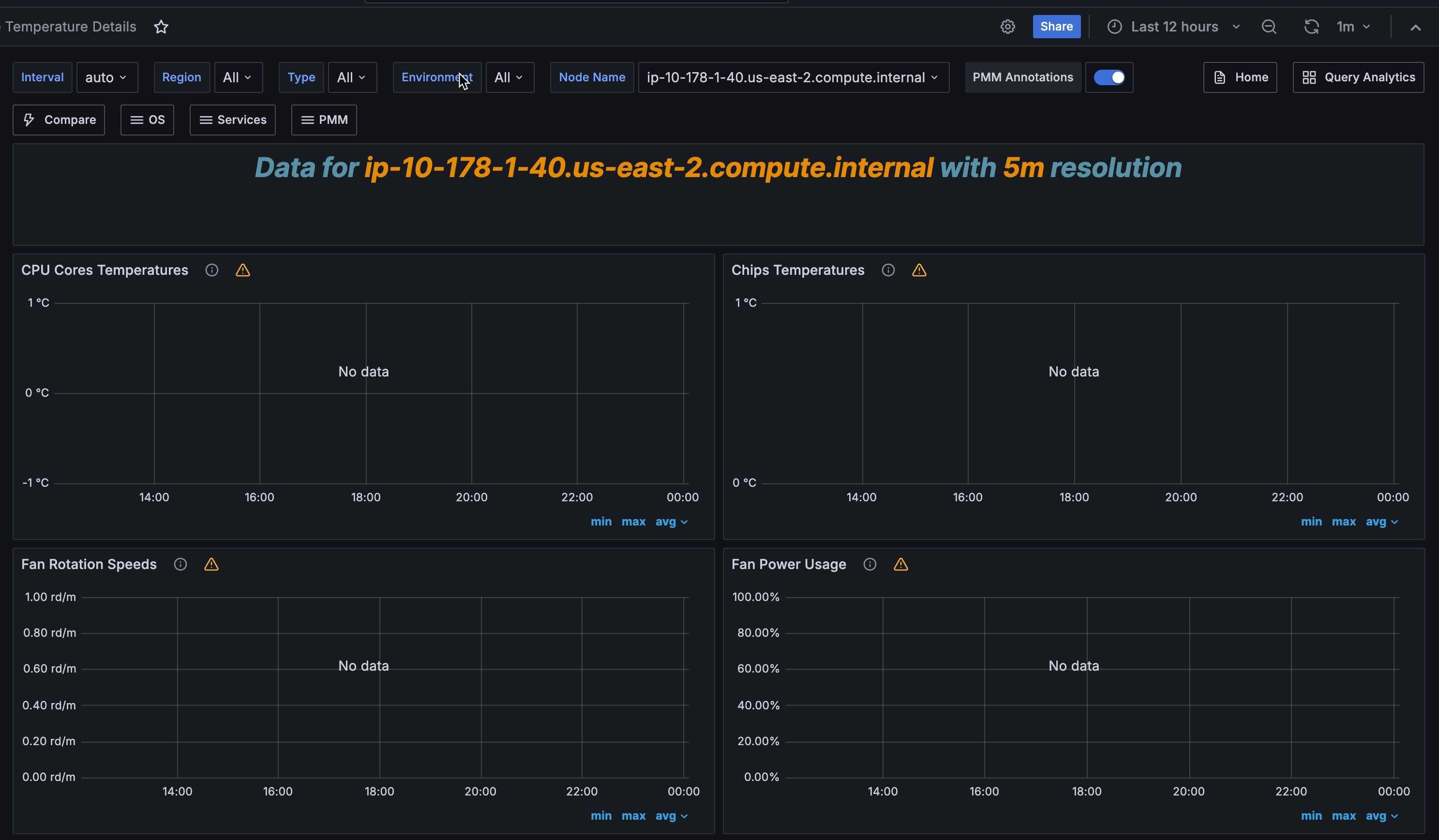
Task: Click info icon on CPU Cores Temperatures
Action: 212,270
